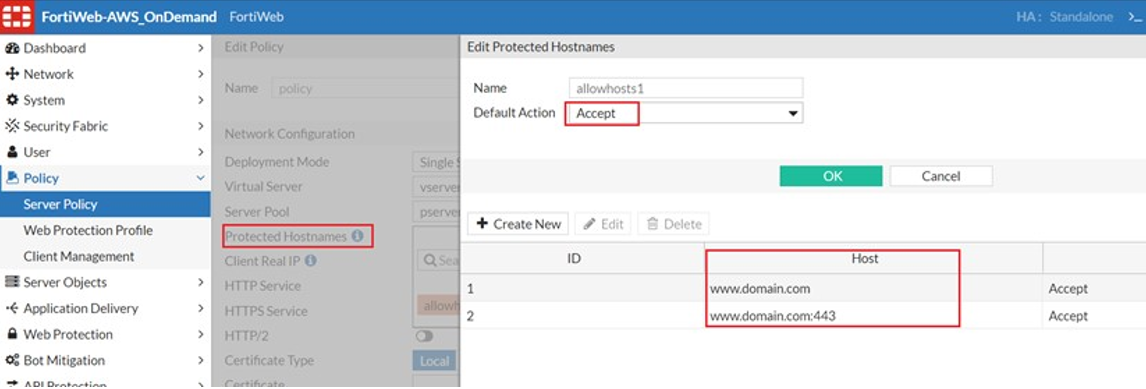Expand the Server Objects menu

click(x=105, y=282)
